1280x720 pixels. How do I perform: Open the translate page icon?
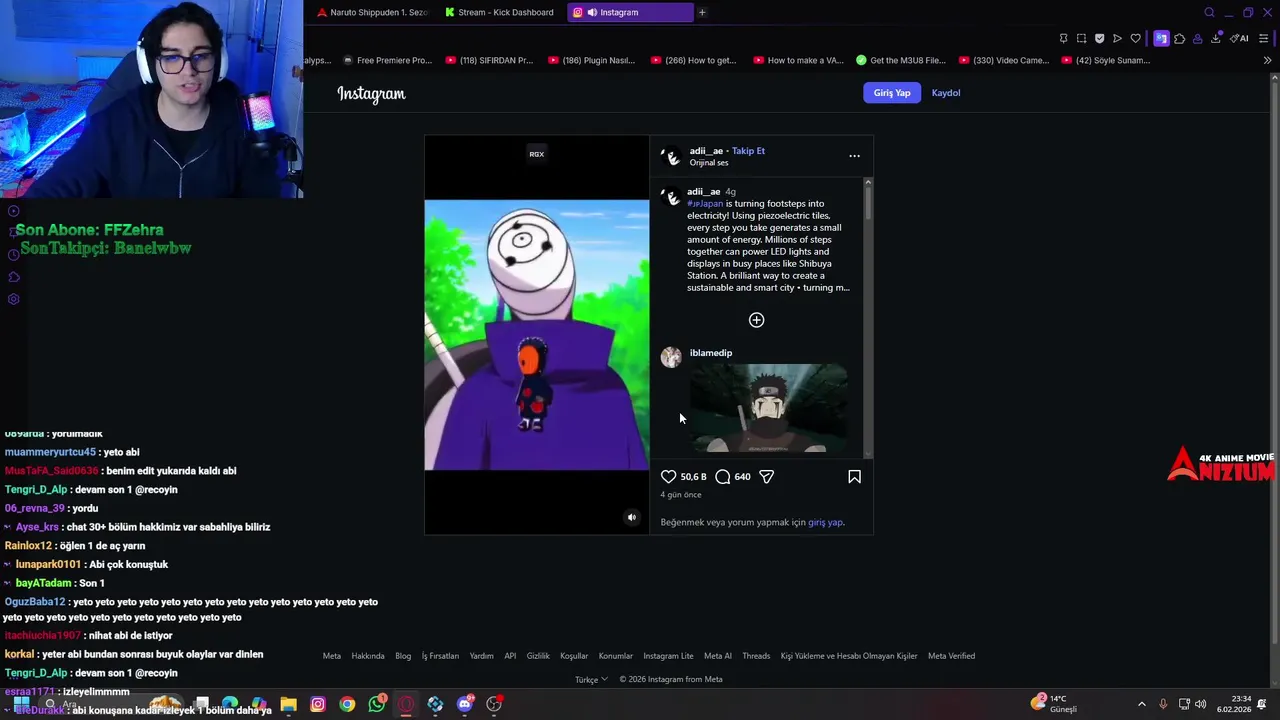(1161, 38)
